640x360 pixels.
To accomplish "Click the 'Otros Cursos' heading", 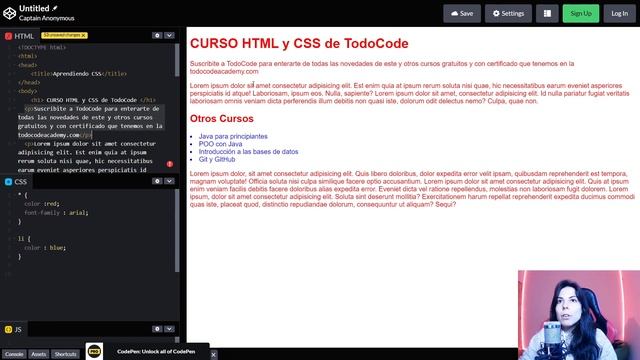I will pos(222,118).
